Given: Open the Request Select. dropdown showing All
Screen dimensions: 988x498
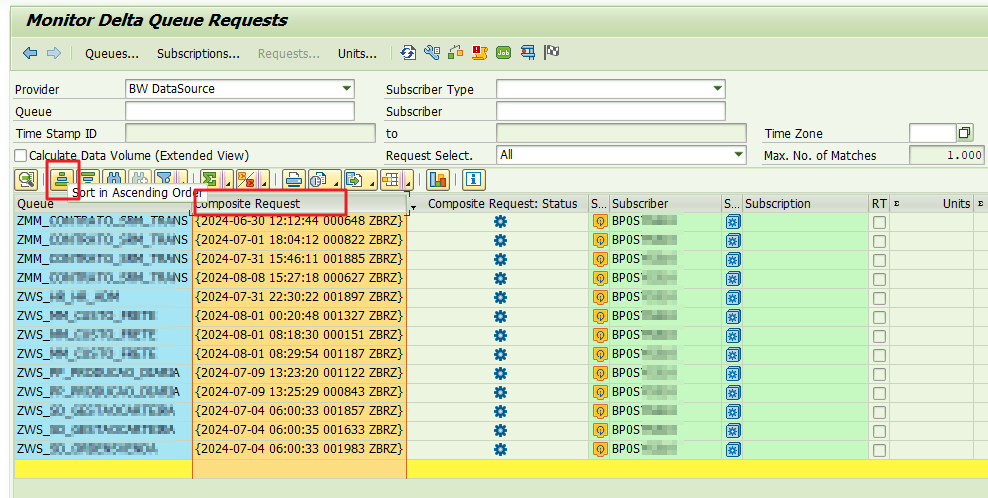Looking at the screenshot, I should 738,155.
